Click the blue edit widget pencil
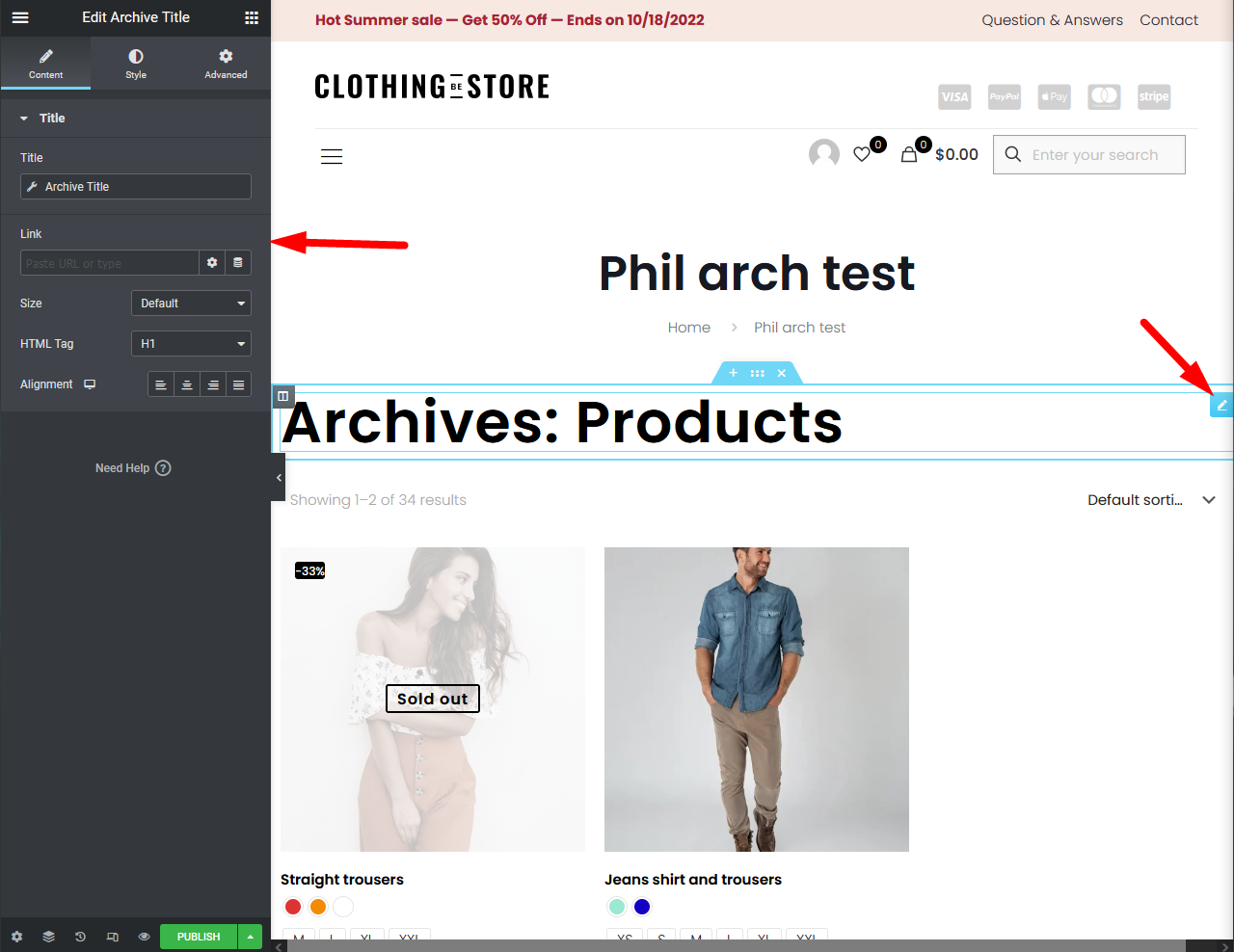 point(1221,406)
